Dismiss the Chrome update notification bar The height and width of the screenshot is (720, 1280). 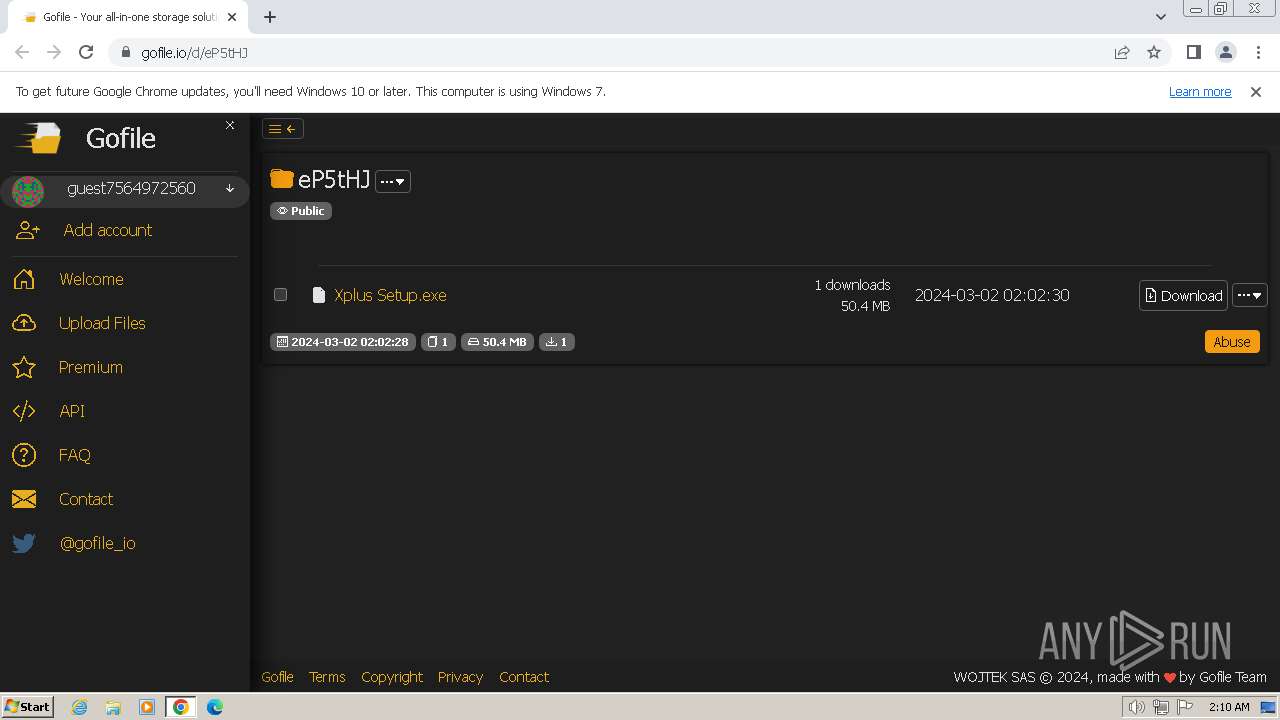(x=1256, y=91)
